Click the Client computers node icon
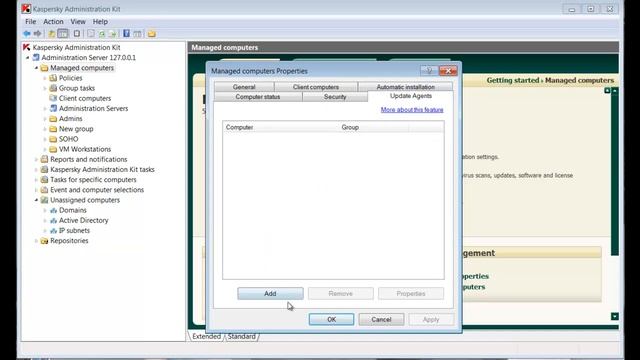This screenshot has height=360, width=640. click(x=53, y=98)
